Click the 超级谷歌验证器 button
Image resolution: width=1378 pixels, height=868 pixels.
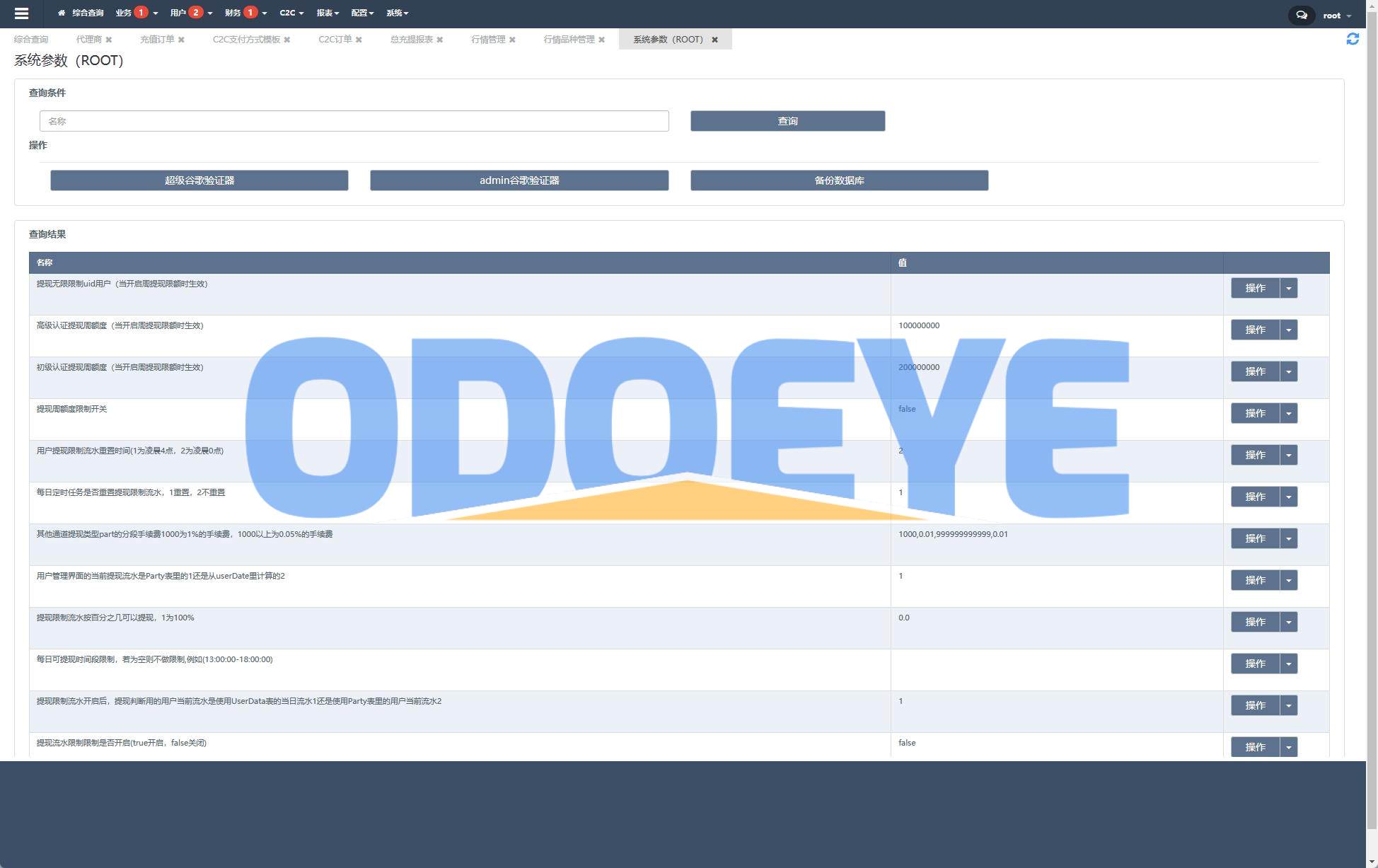(199, 180)
